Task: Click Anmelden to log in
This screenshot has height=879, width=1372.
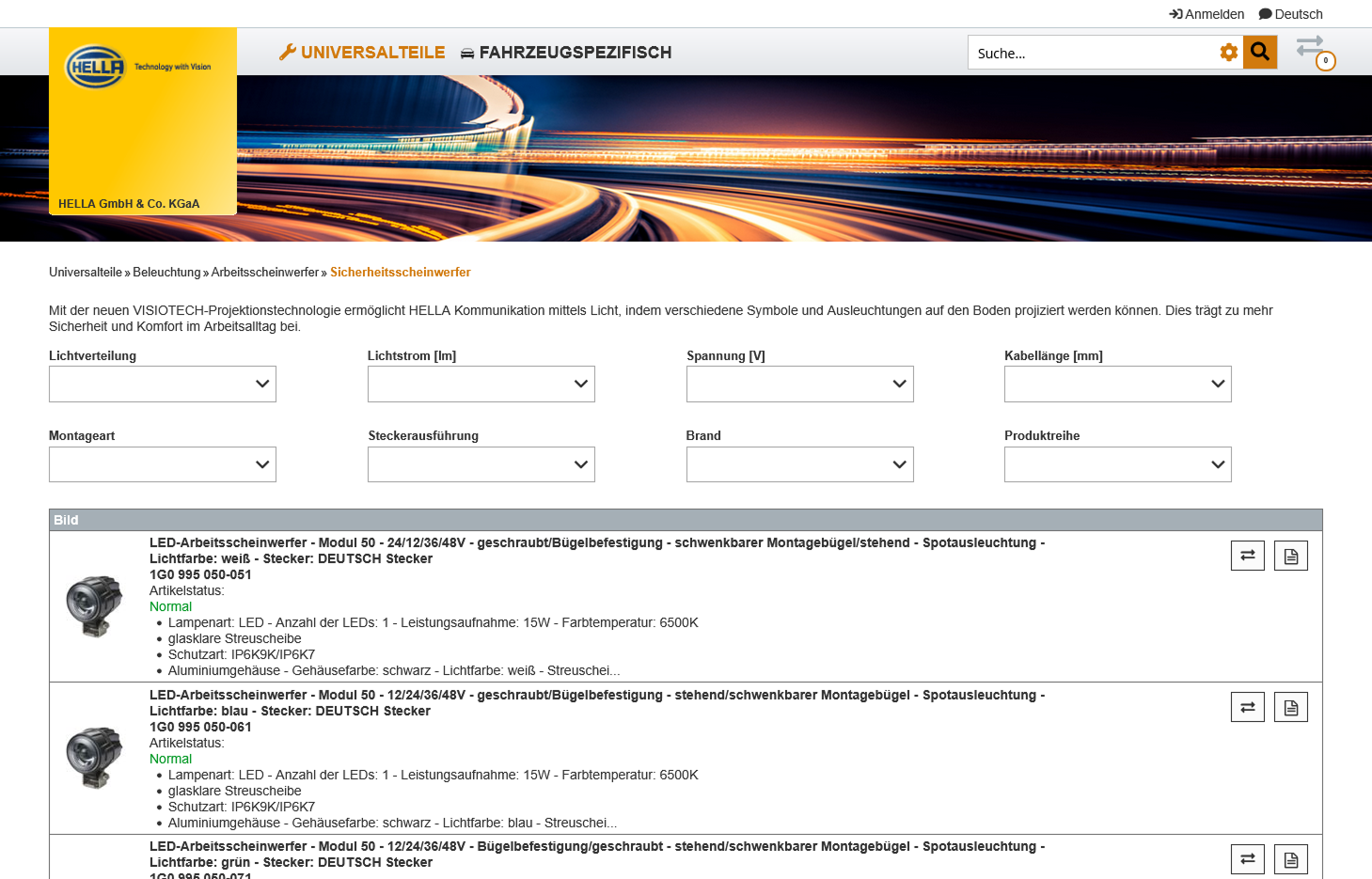Action: tap(1206, 13)
